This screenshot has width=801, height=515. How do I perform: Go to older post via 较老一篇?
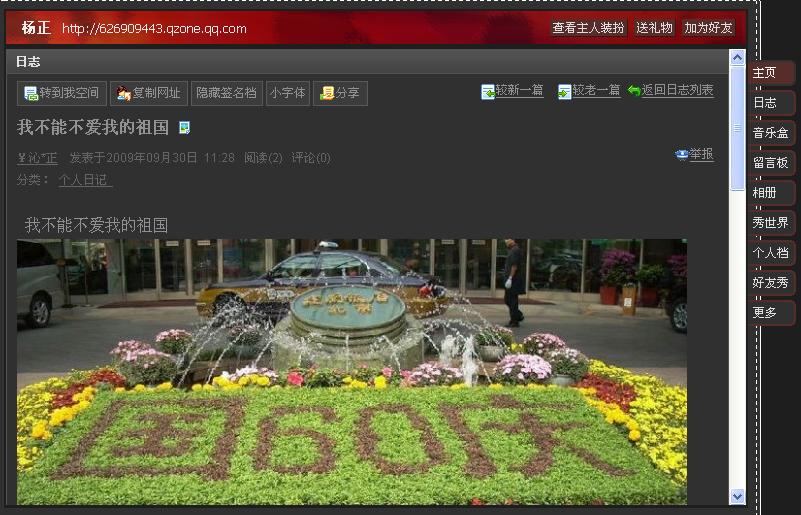pos(589,91)
